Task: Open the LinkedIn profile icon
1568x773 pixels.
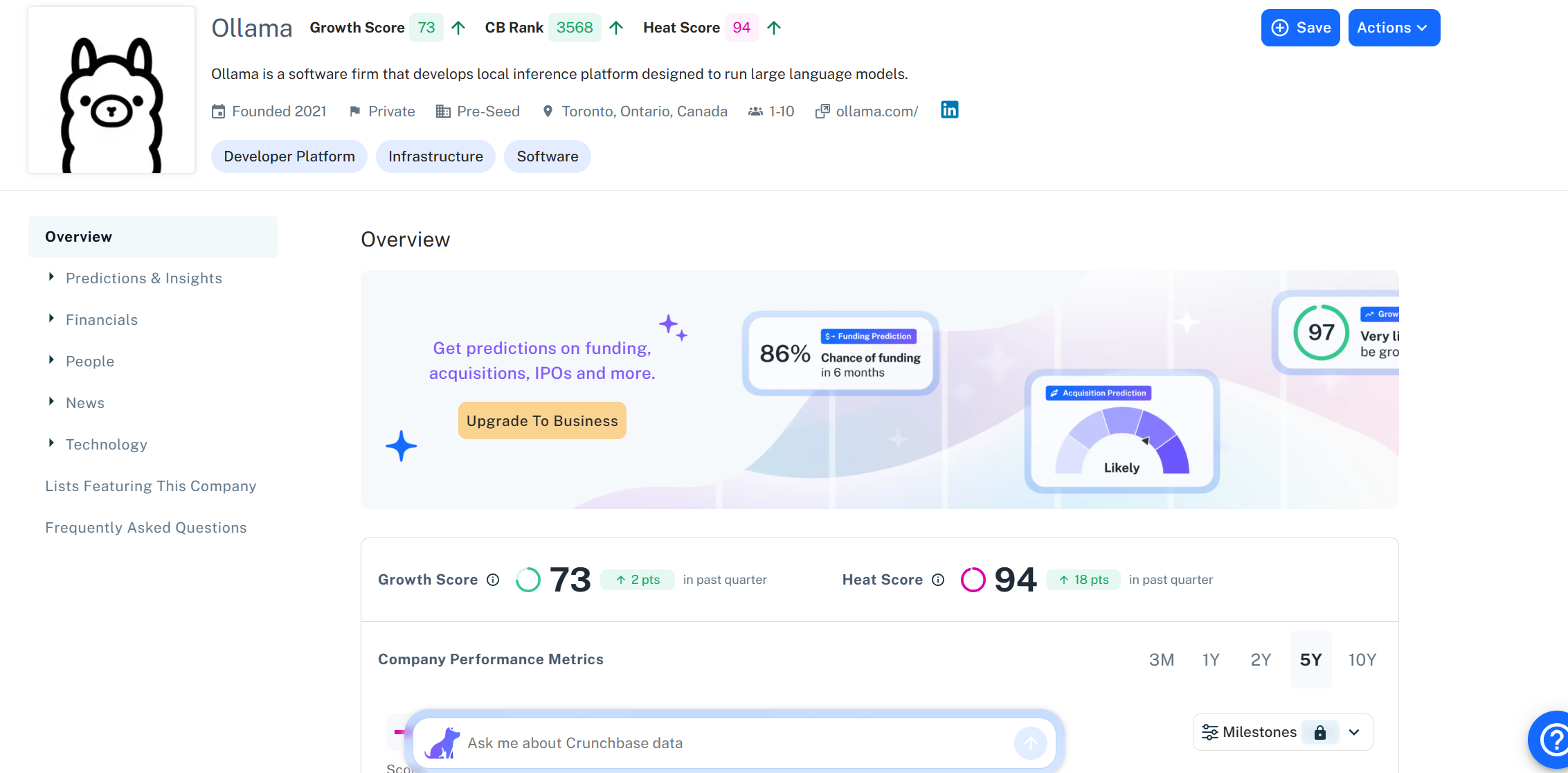Action: pyautogui.click(x=949, y=110)
